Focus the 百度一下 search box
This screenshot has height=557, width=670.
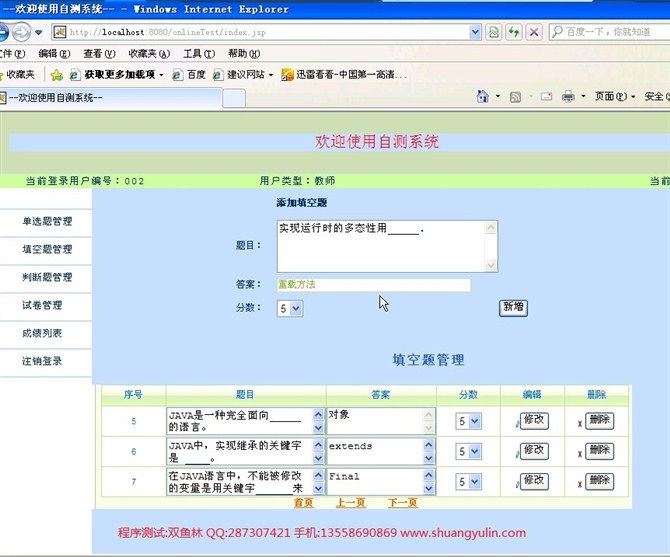point(617,32)
